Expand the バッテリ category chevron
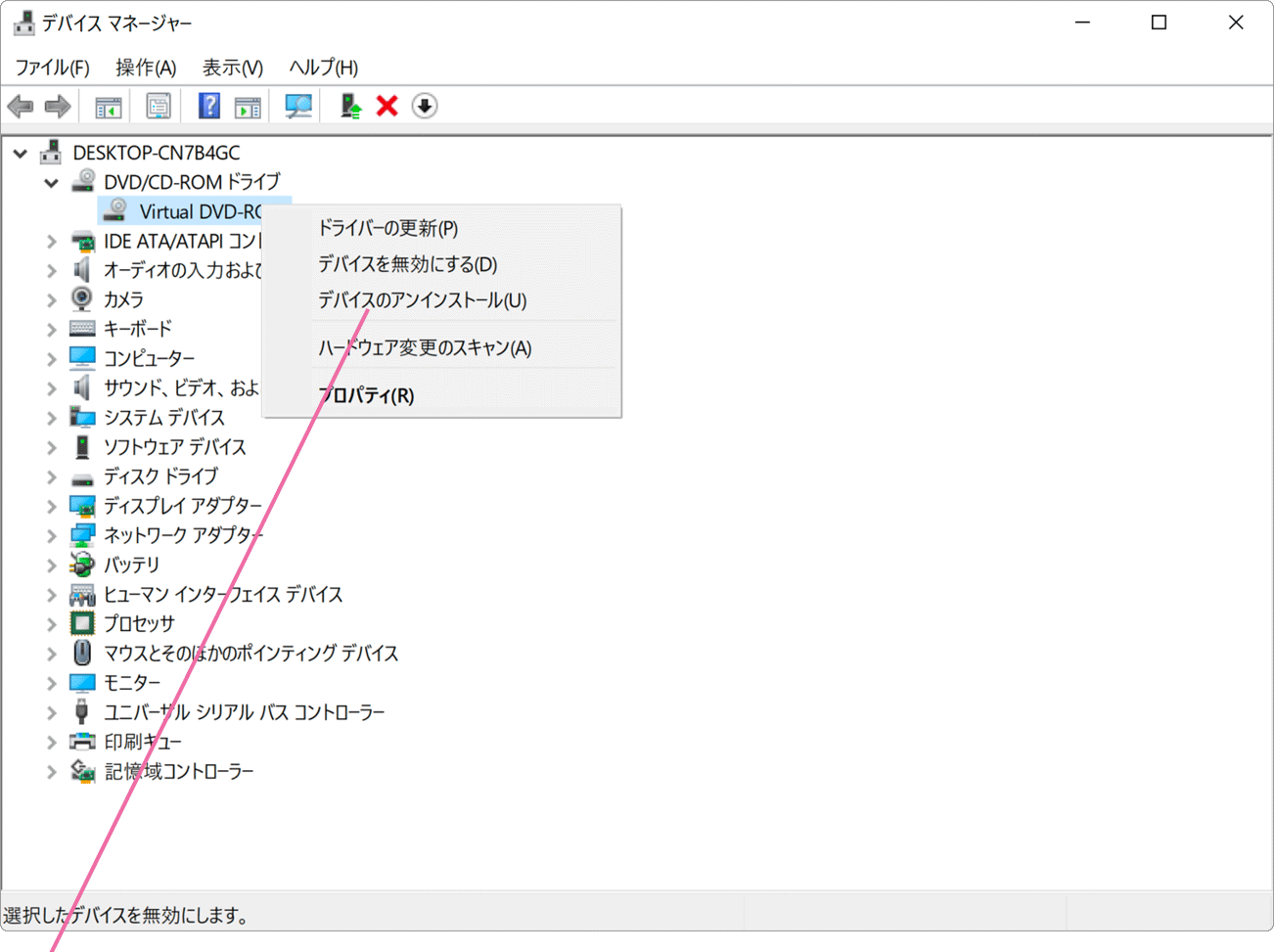Viewport: 1274px width, 952px height. 52,566
